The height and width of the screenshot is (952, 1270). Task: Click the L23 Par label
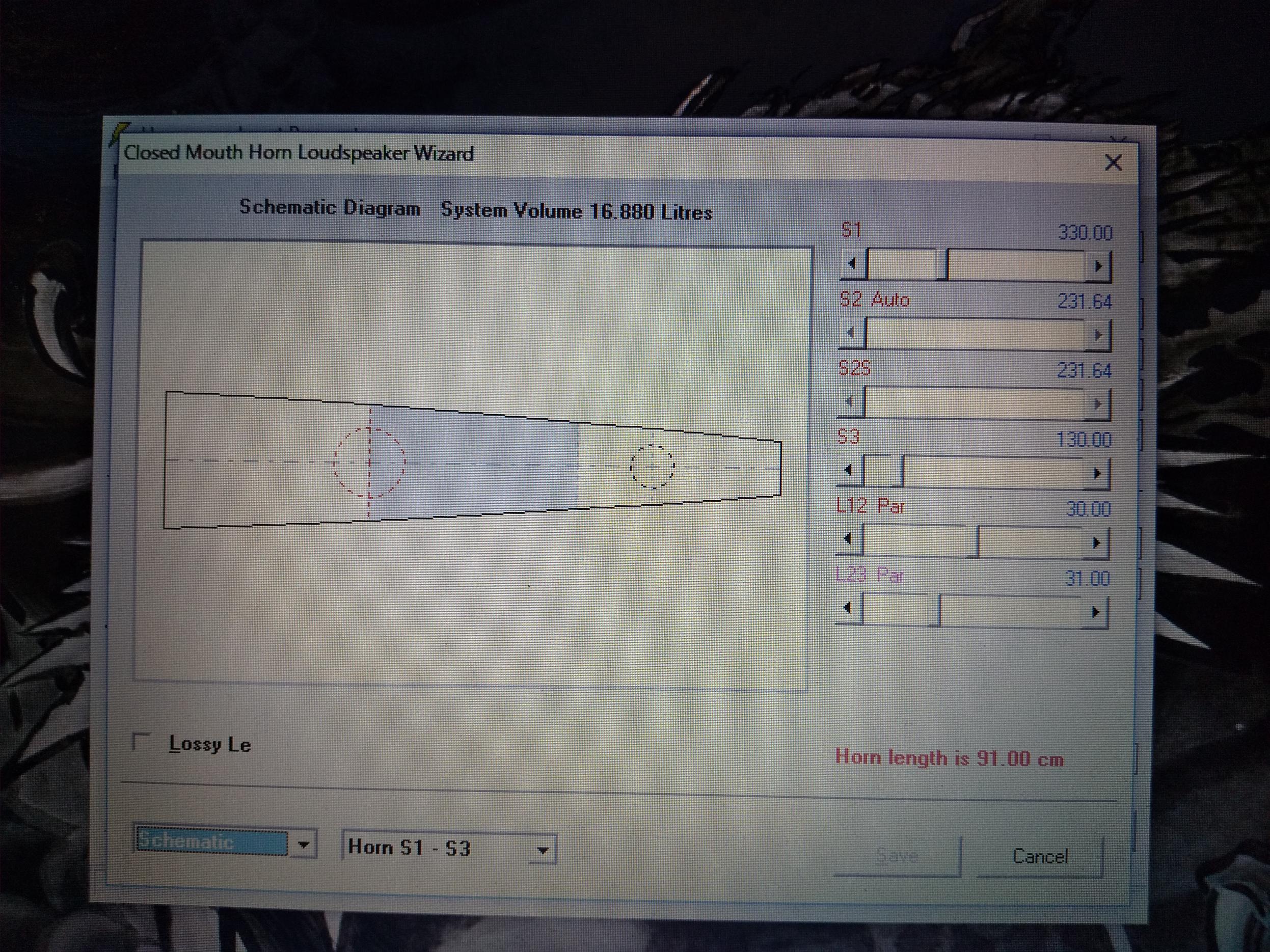869,574
